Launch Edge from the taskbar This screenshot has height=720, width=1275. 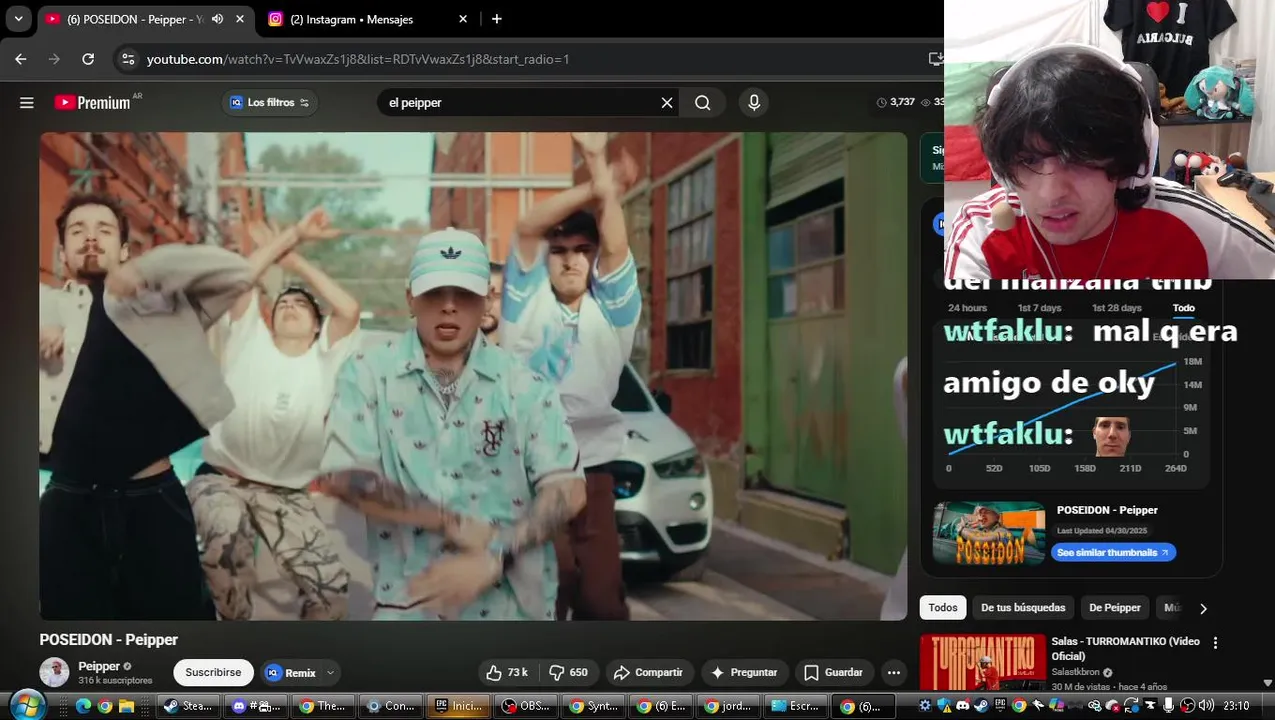83,706
